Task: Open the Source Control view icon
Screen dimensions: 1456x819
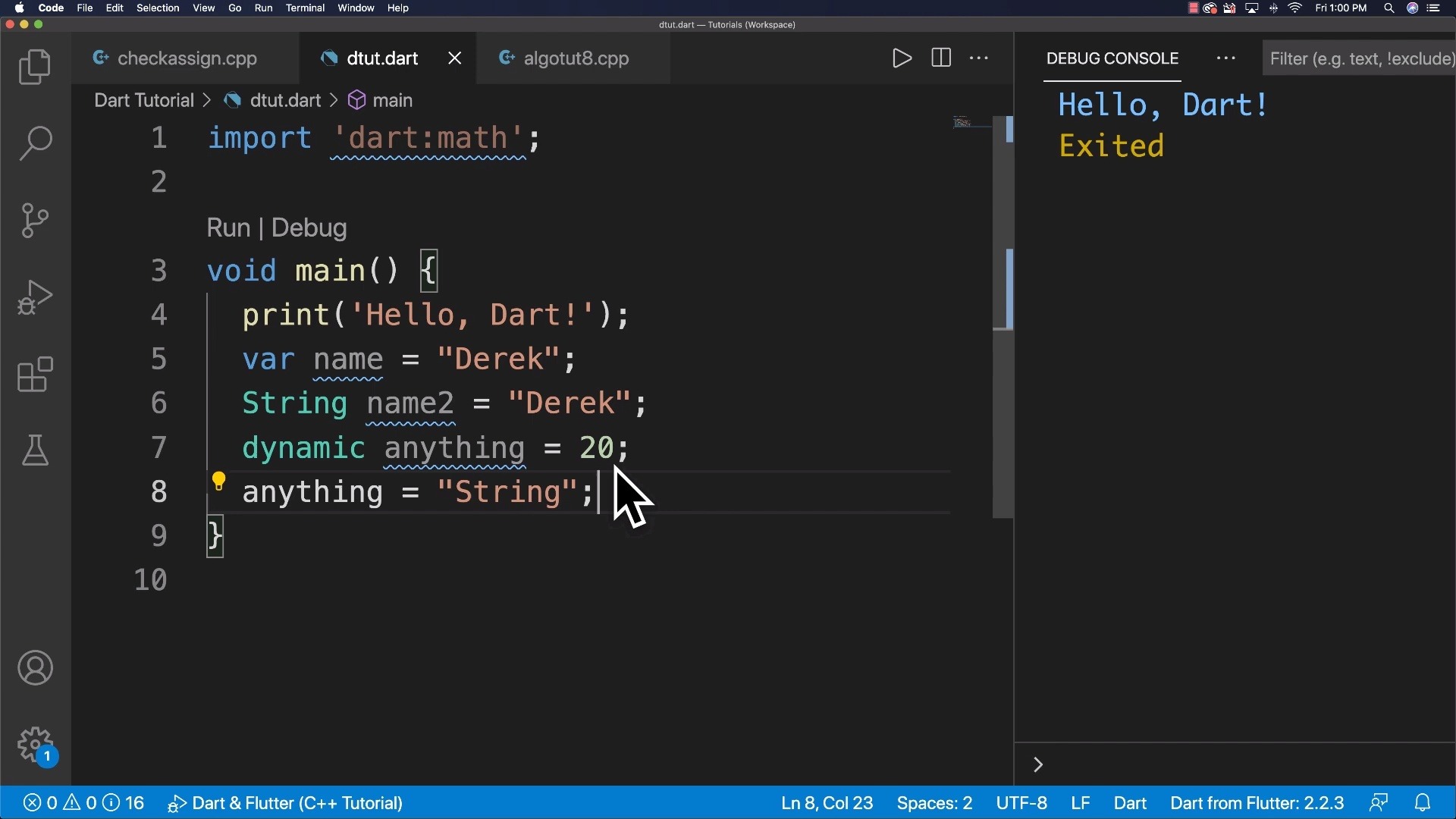Action: click(x=35, y=221)
